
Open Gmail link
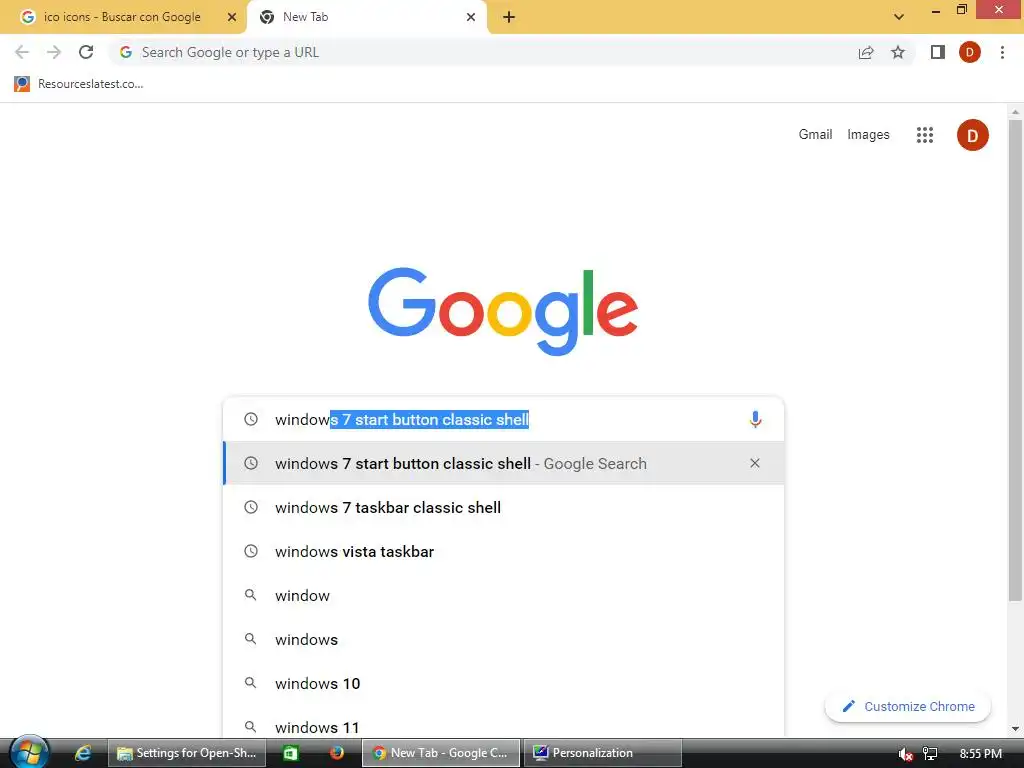[x=815, y=135]
